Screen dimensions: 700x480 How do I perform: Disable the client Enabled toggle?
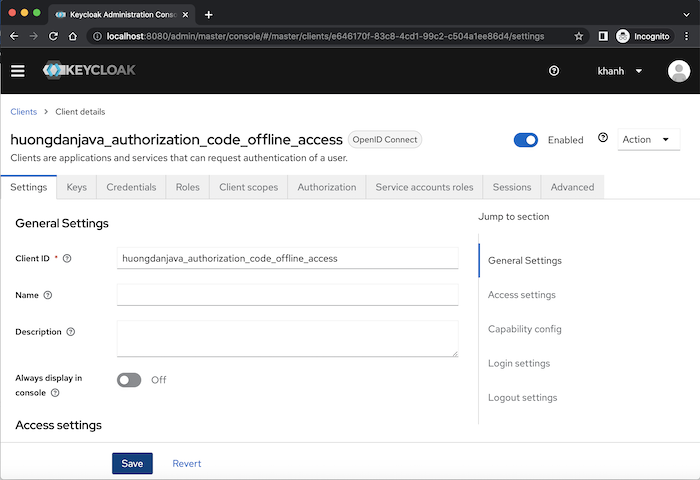click(525, 140)
